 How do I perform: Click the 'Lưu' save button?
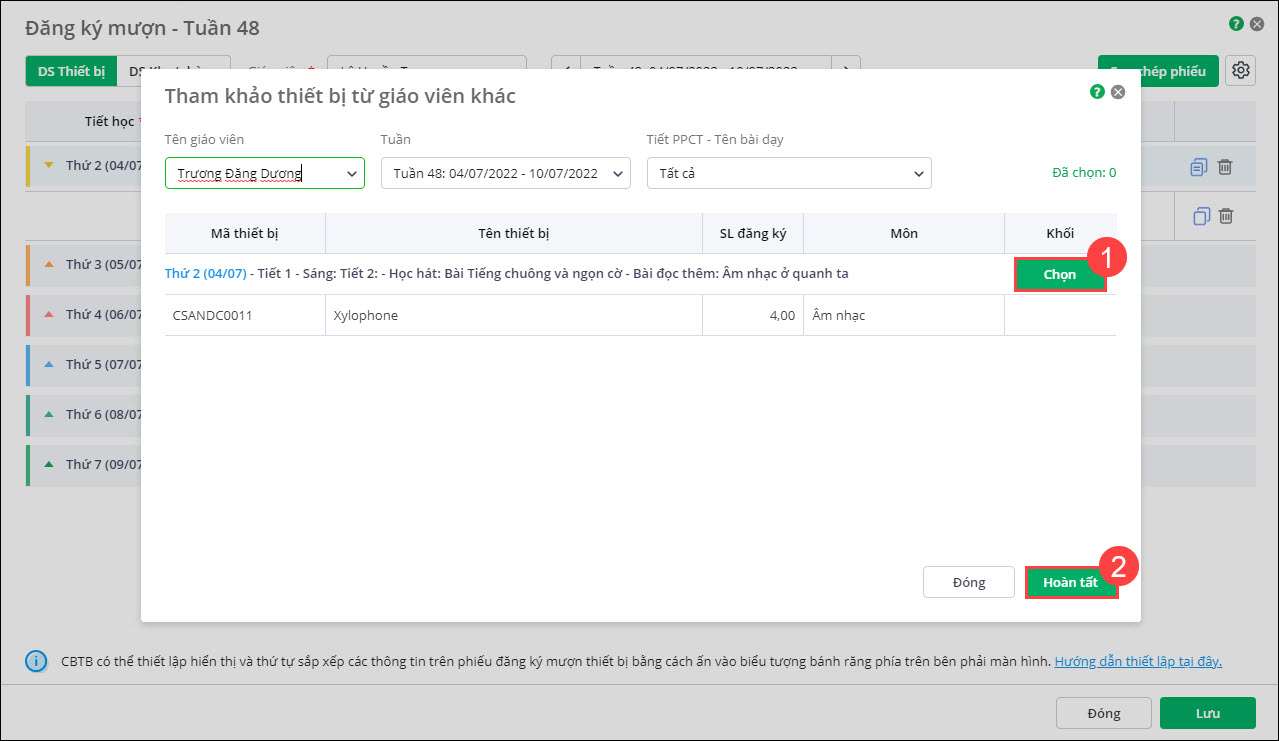(1208, 713)
